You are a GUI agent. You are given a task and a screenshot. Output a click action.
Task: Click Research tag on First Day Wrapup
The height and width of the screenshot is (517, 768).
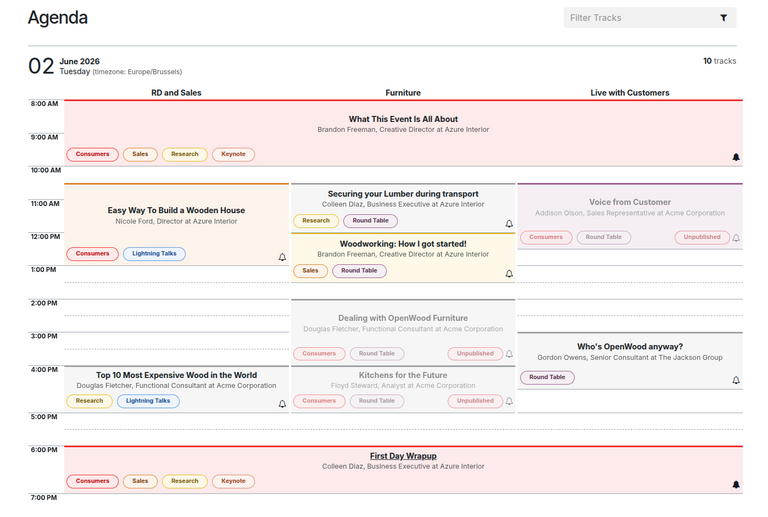pos(185,481)
